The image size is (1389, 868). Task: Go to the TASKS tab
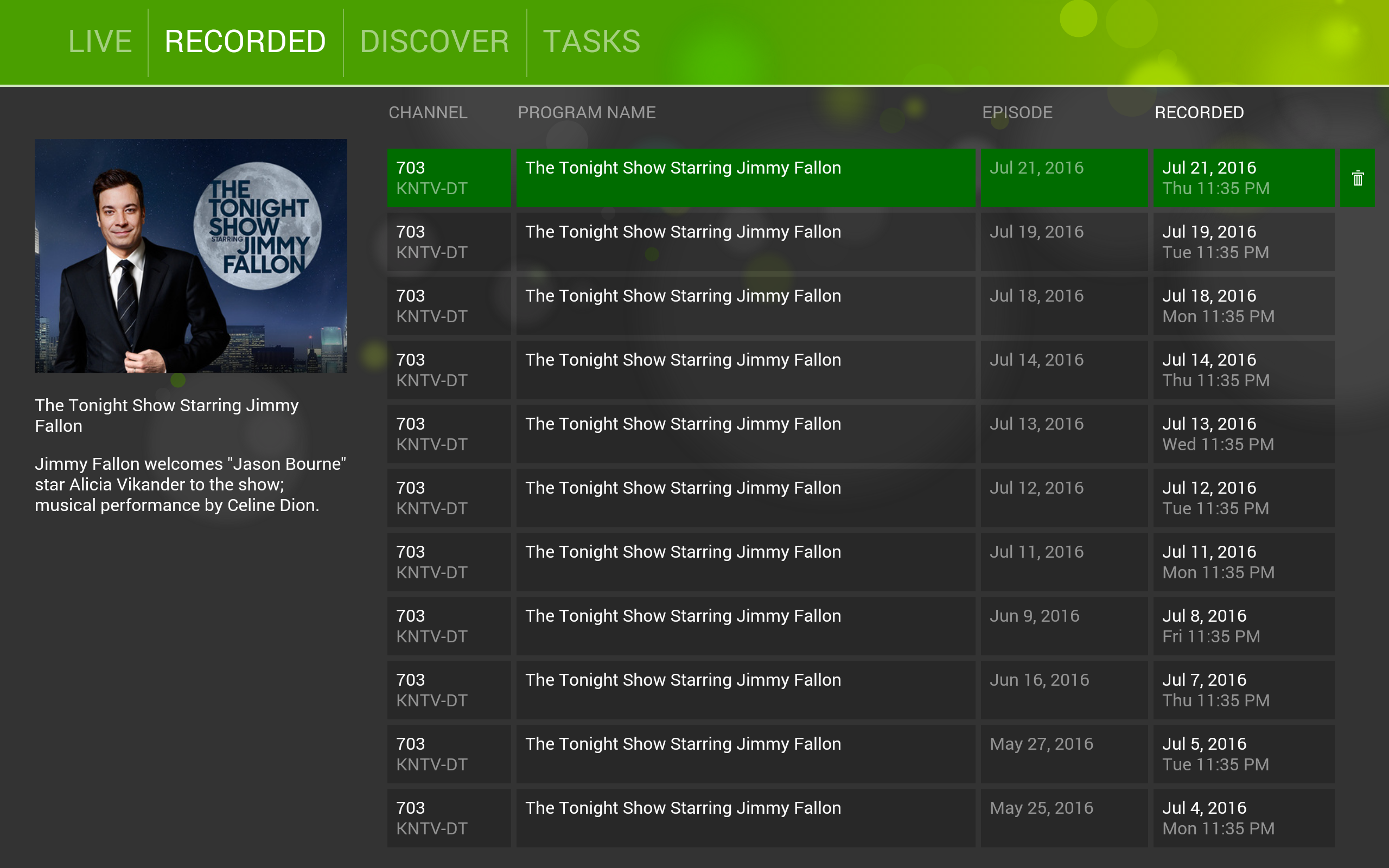click(591, 42)
